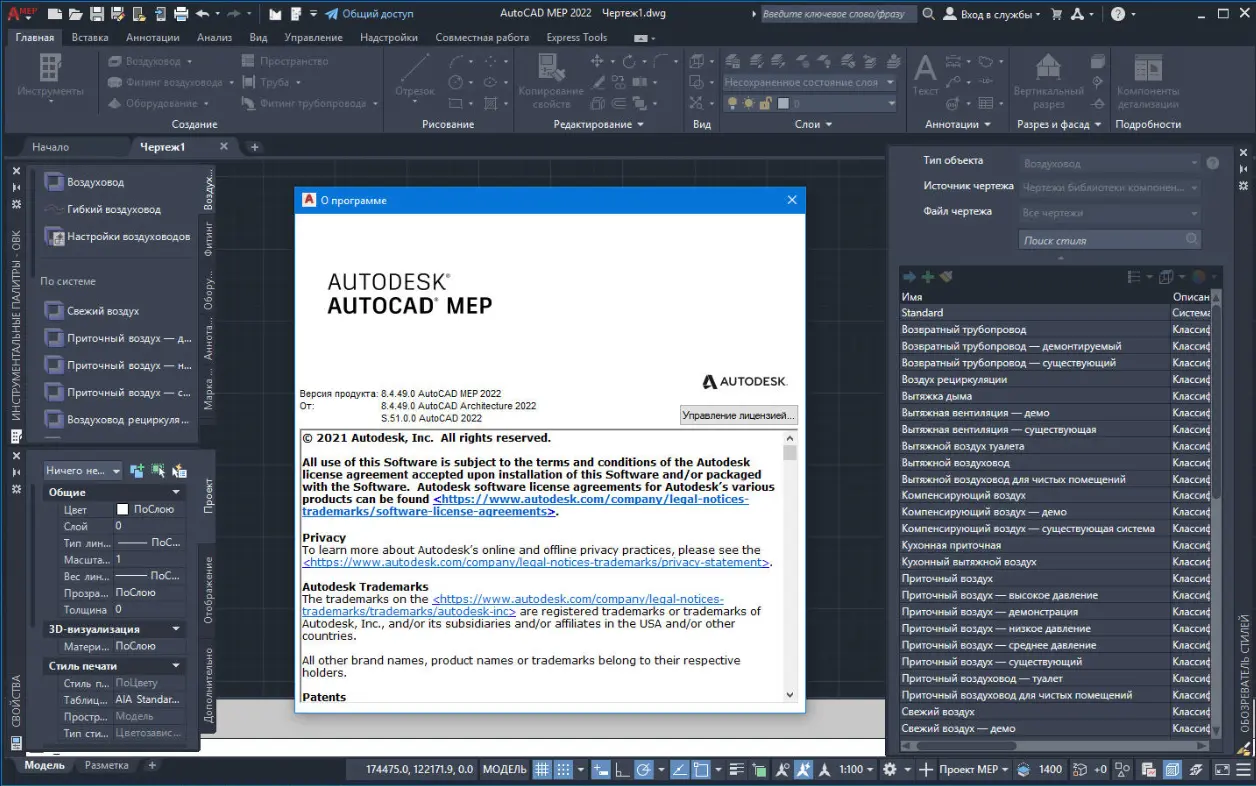Open Компоненты детализации tool
Image resolution: width=1256 pixels, height=786 pixels.
coord(1148,80)
